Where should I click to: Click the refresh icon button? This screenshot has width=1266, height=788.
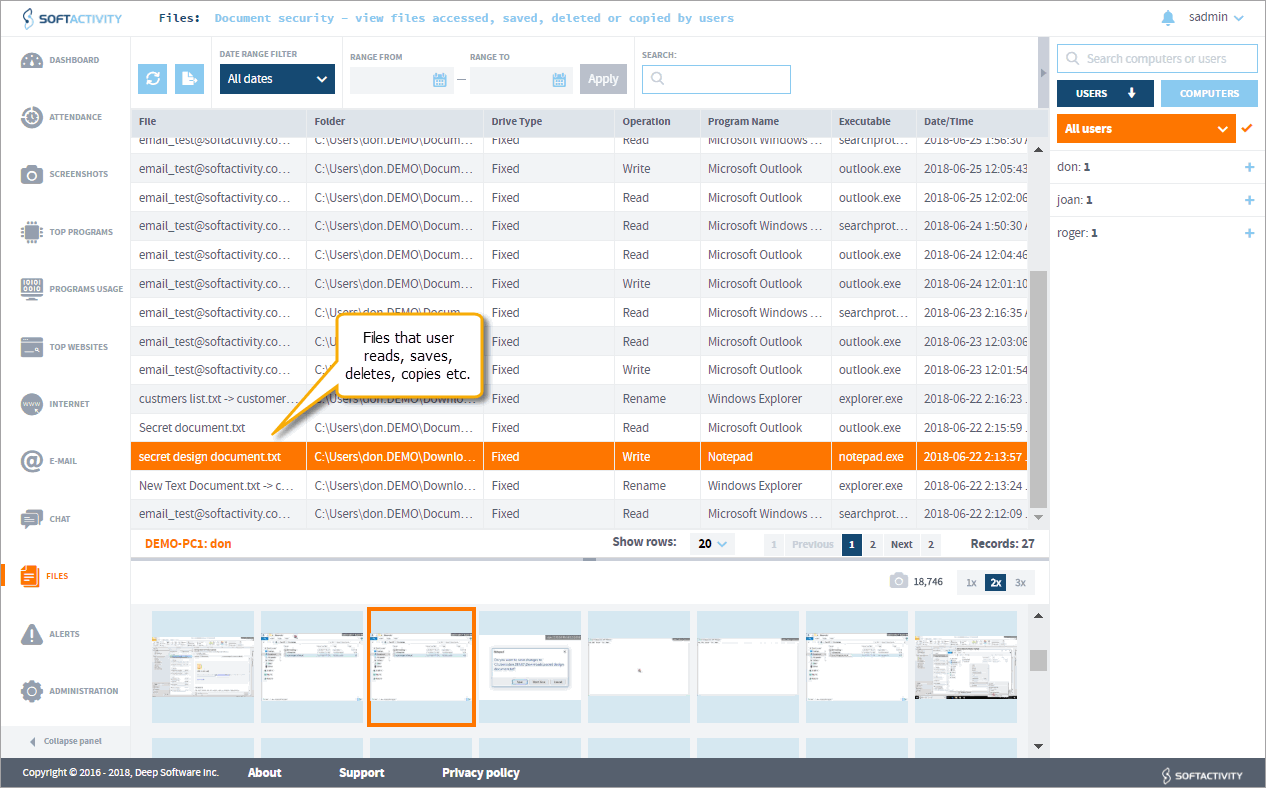pyautogui.click(x=153, y=79)
